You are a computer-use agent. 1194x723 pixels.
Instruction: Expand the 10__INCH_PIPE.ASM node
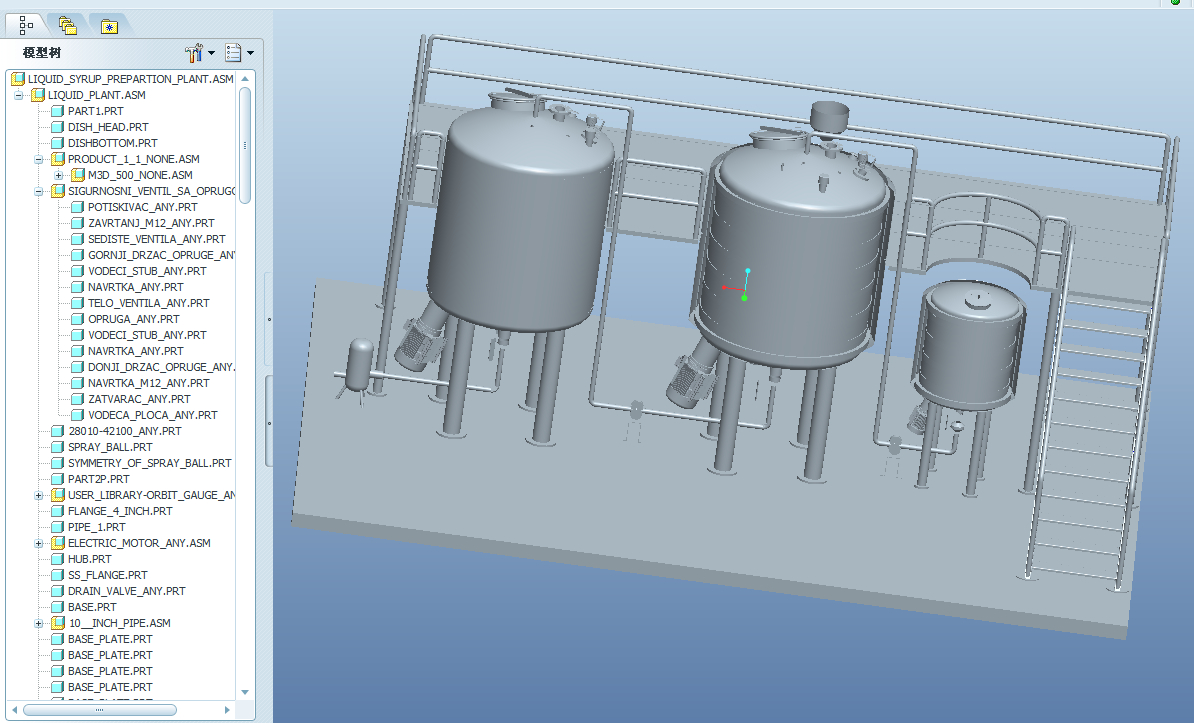38,623
